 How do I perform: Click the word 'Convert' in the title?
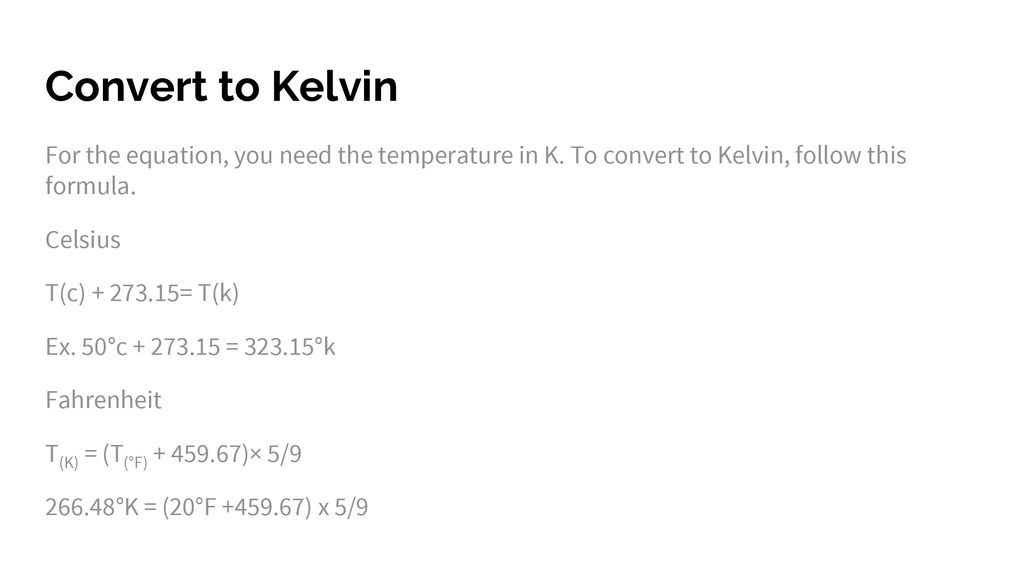pyautogui.click(x=126, y=86)
